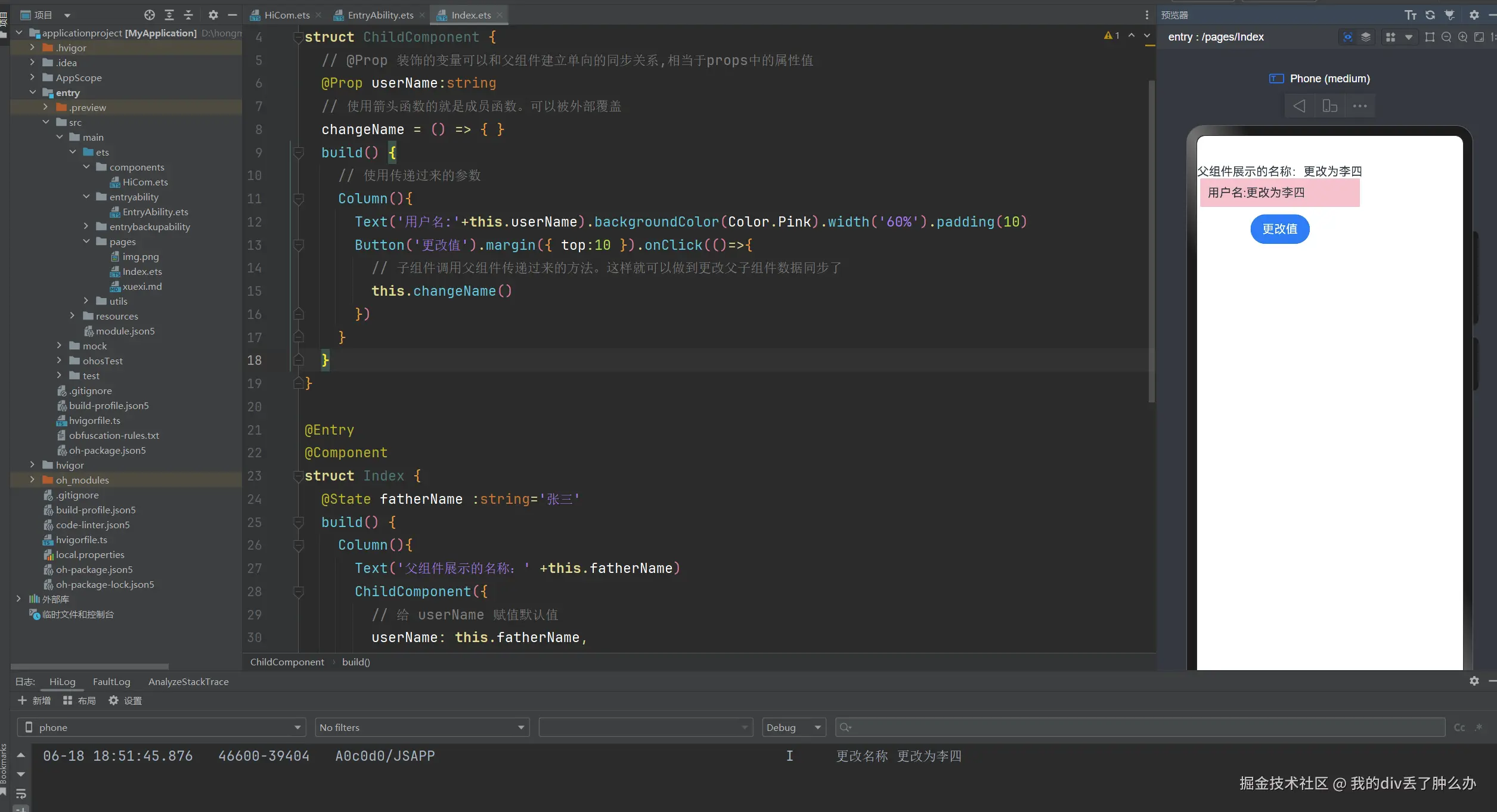Open the Debug log level dropdown
The width and height of the screenshot is (1497, 812).
(794, 727)
